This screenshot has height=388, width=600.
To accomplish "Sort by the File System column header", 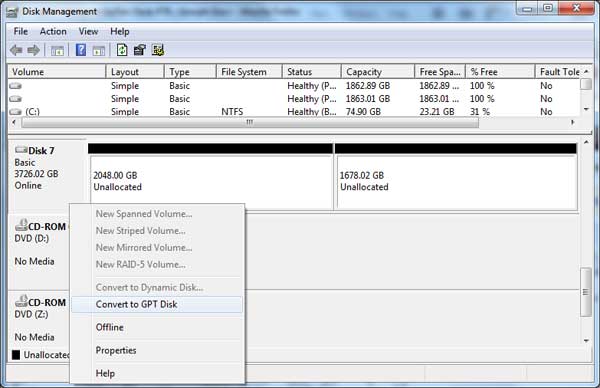I will click(x=249, y=72).
